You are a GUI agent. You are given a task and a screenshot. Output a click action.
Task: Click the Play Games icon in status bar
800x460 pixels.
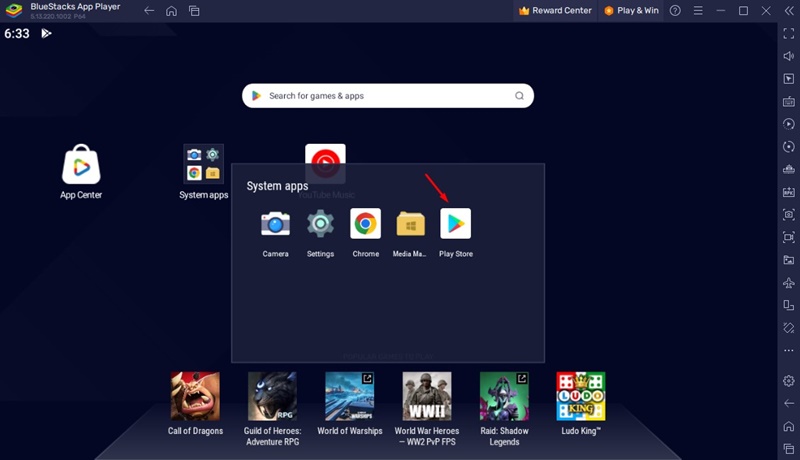(x=46, y=34)
